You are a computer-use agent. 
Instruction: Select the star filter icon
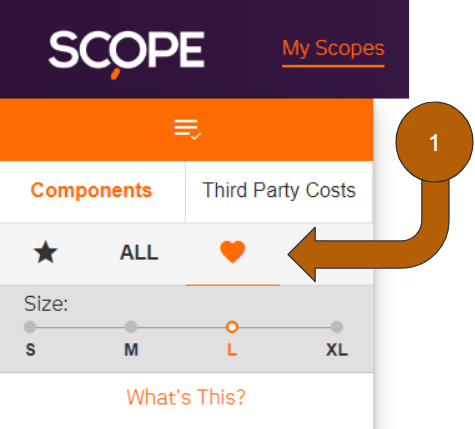(46, 253)
